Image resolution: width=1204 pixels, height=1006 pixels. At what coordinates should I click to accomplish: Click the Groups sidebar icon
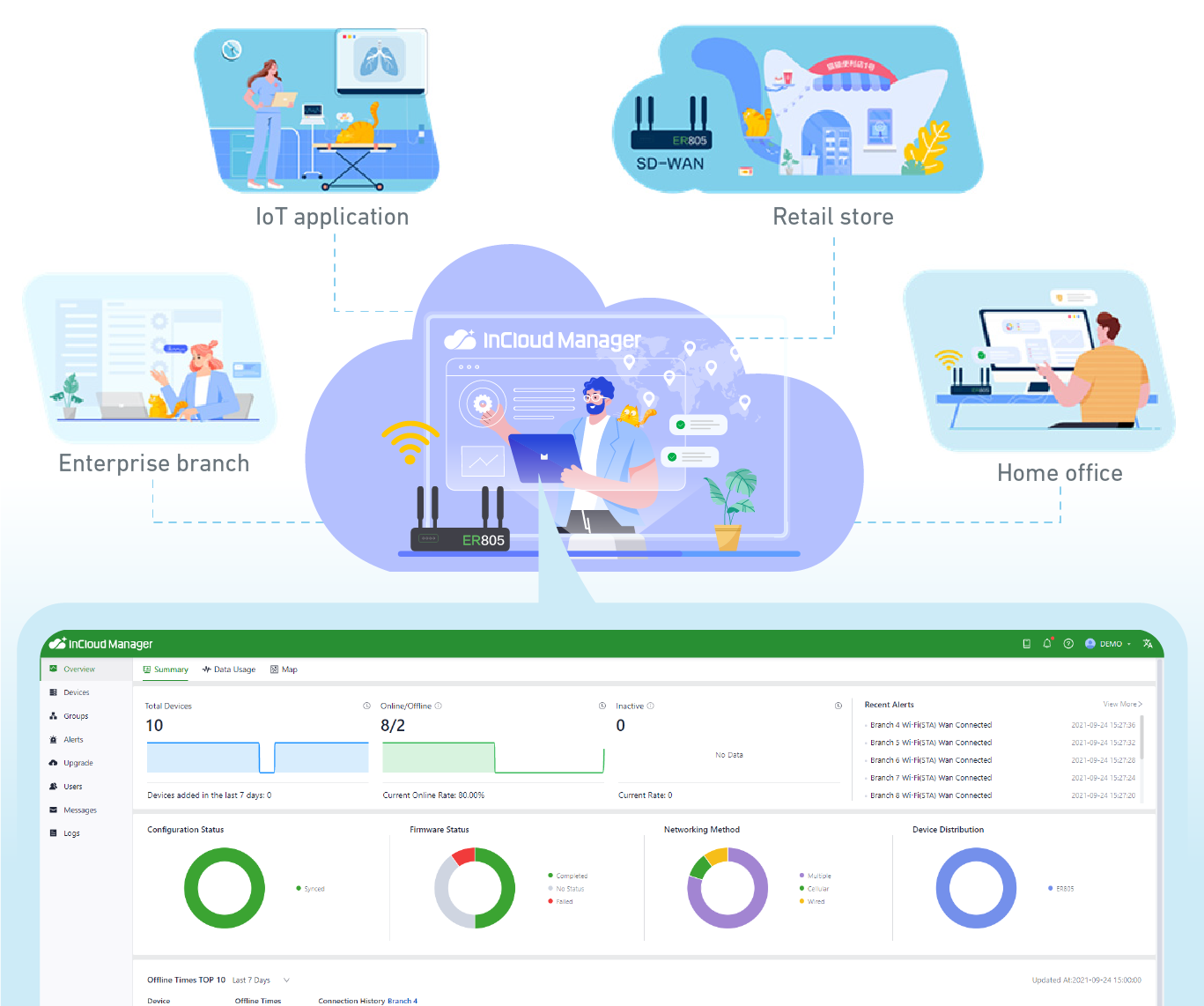[x=54, y=716]
